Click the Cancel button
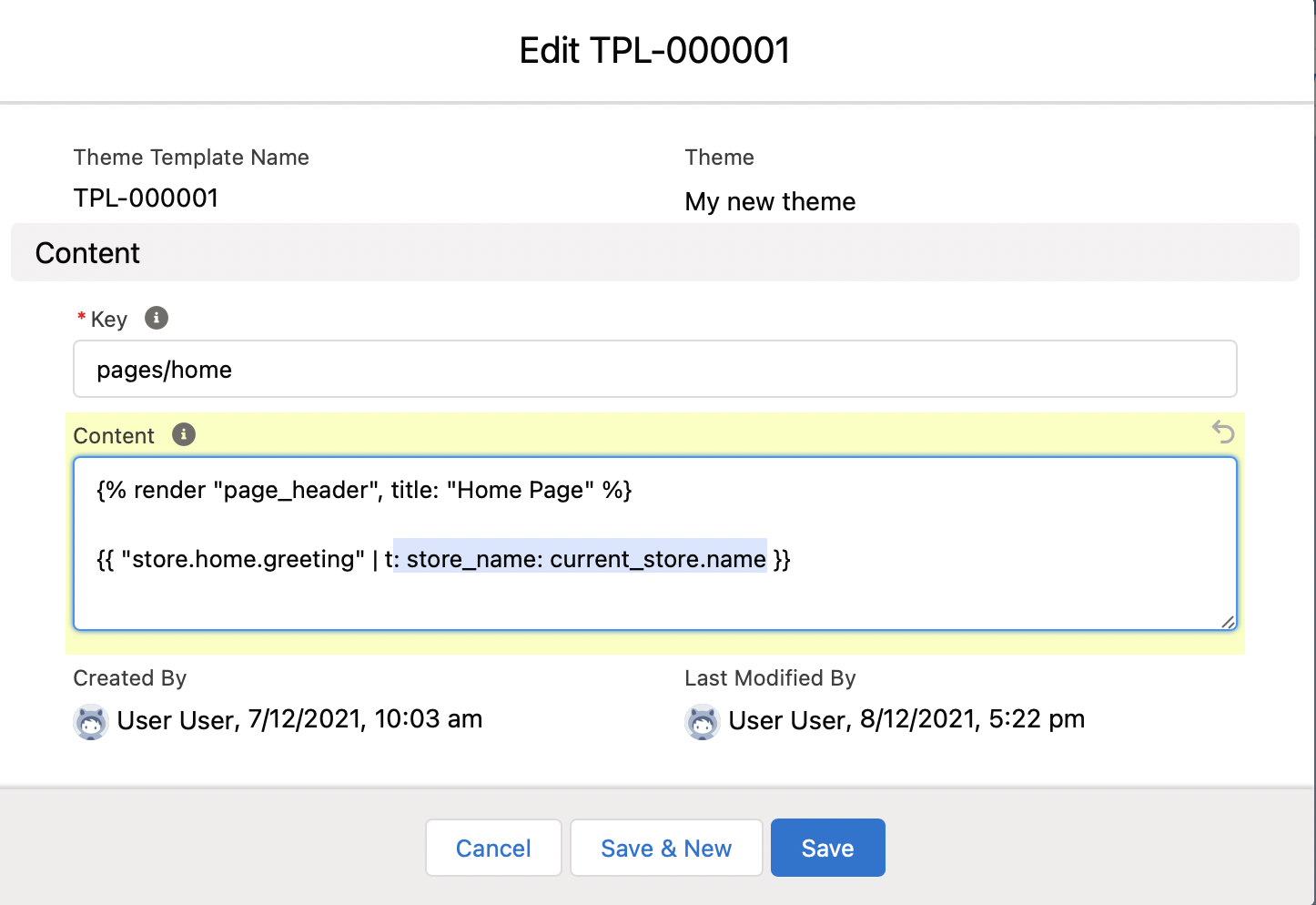 (x=493, y=848)
